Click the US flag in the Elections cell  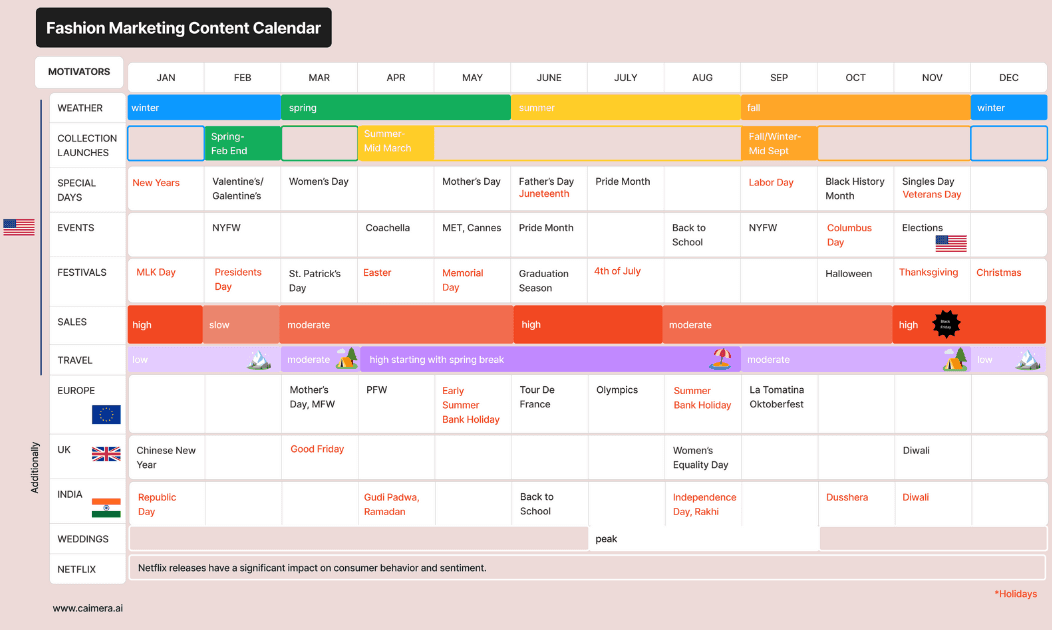tap(951, 244)
